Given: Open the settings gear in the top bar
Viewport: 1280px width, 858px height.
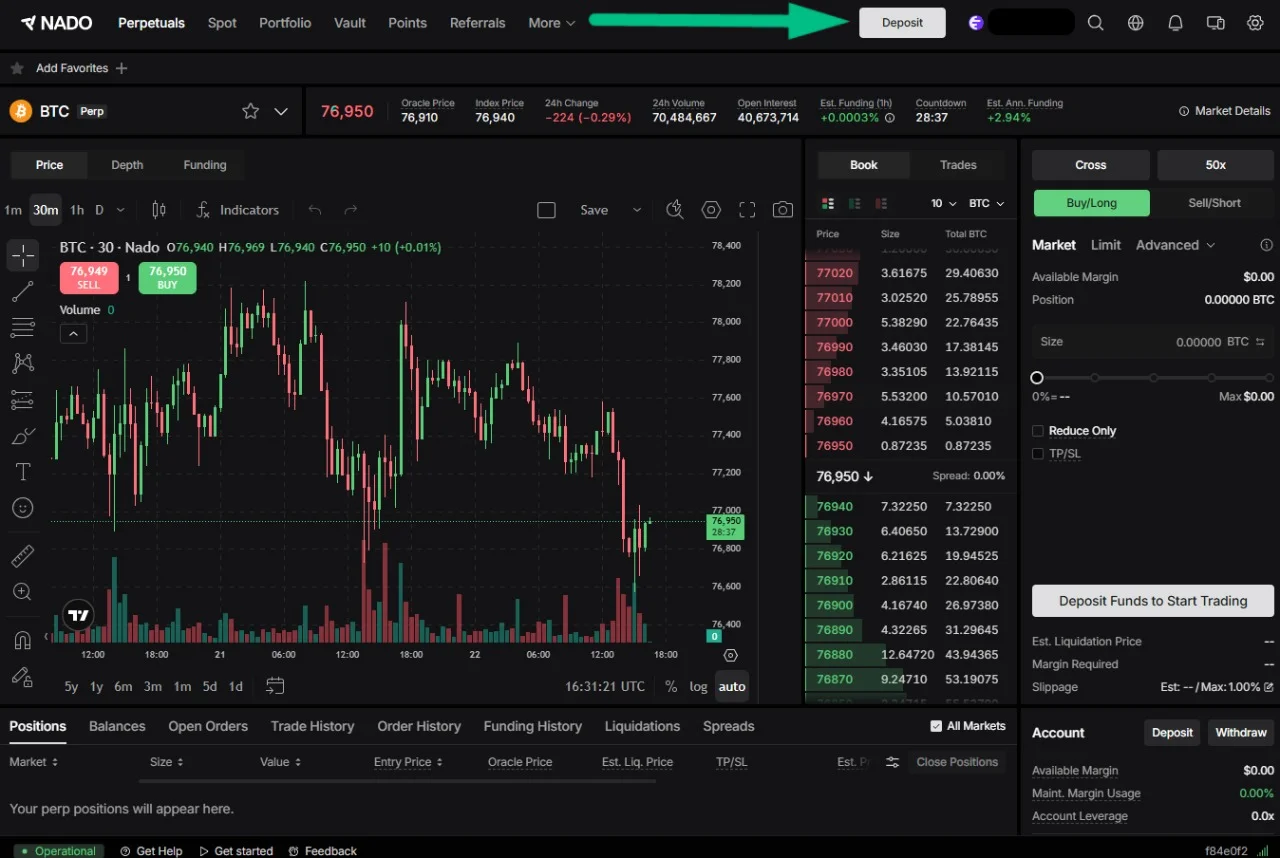Looking at the screenshot, I should [1256, 23].
